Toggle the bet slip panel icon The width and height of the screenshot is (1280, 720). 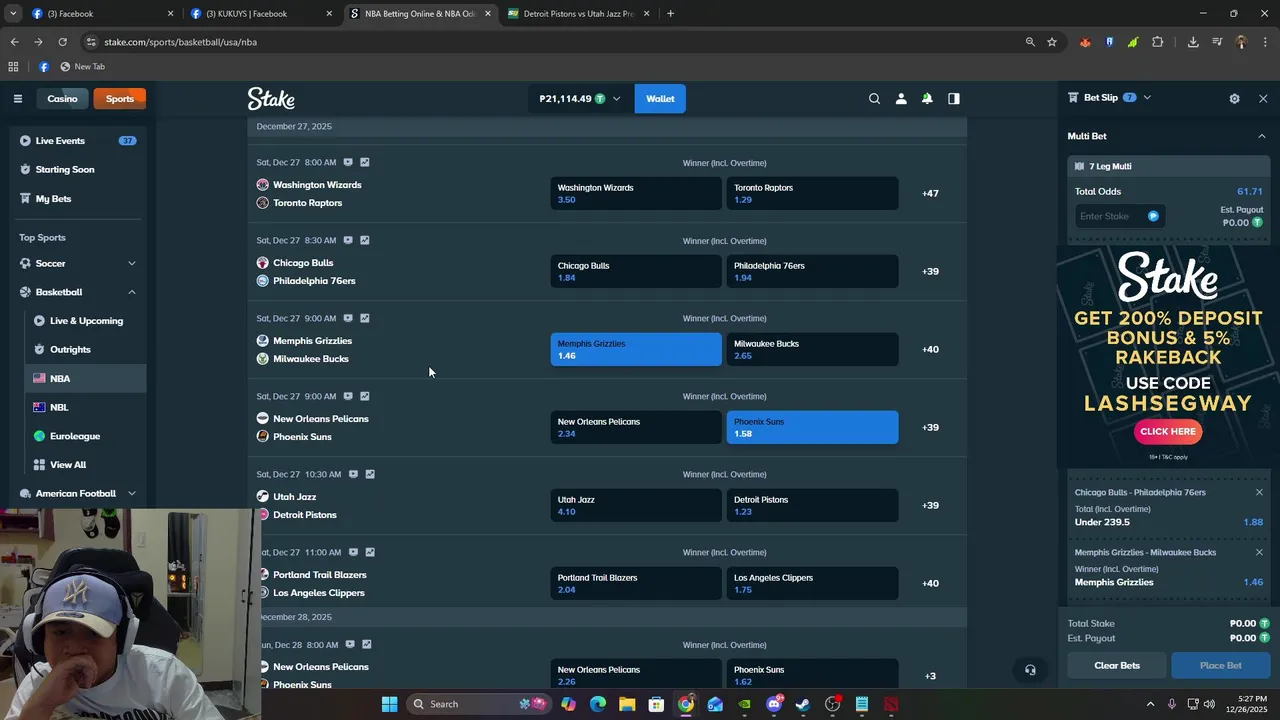(954, 98)
